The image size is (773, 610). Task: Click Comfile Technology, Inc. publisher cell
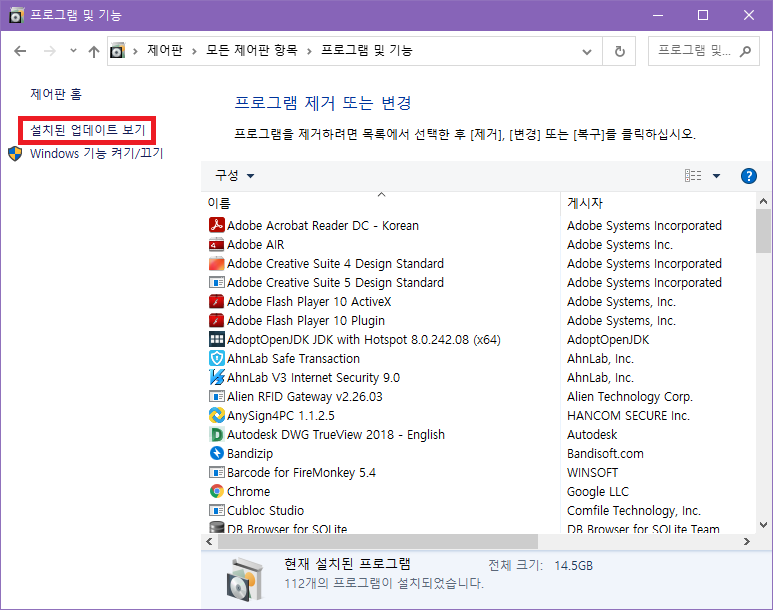click(x=634, y=510)
